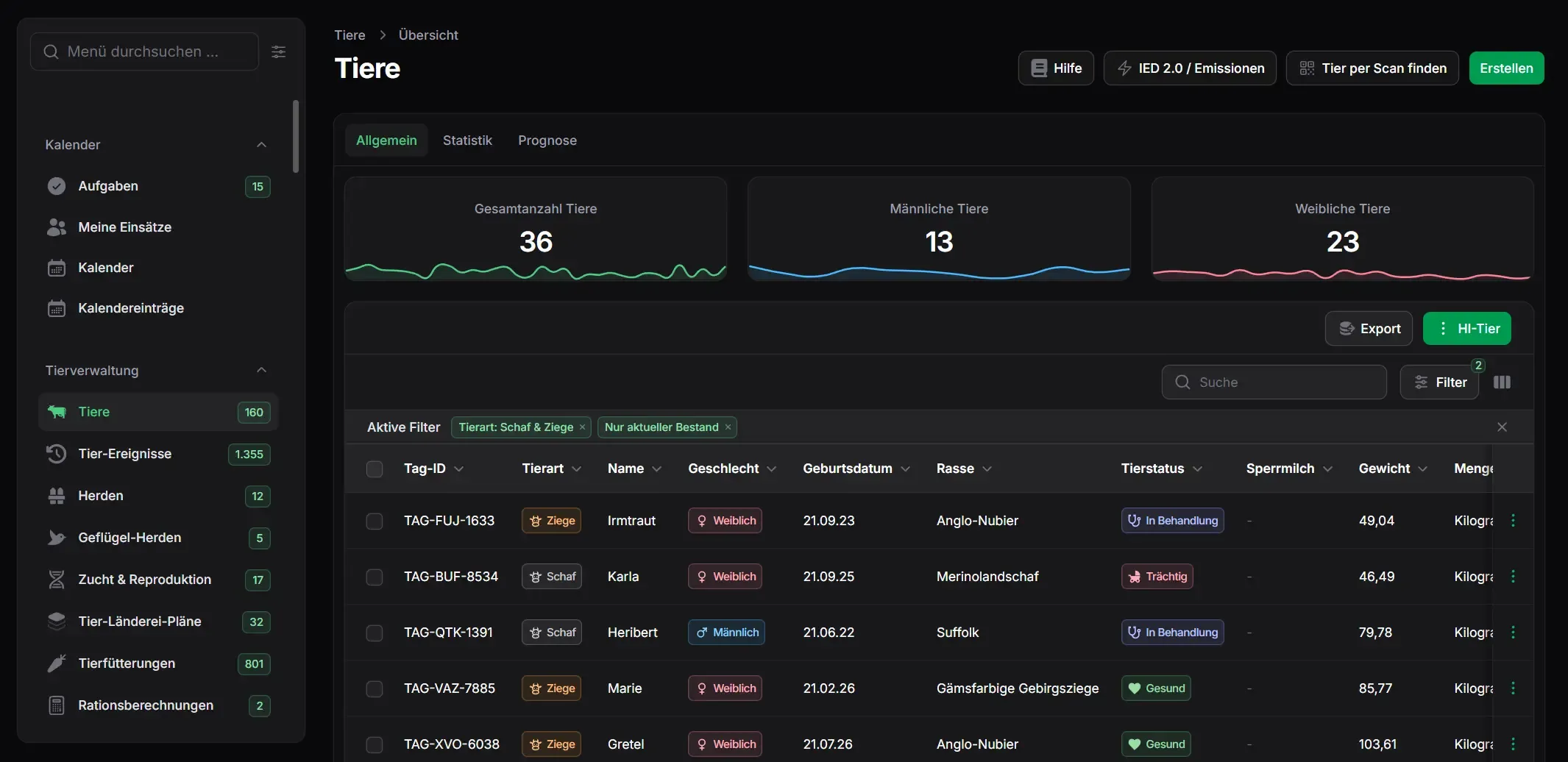Click the Tier-Ereignisse history icon
Viewport: 1568px width, 762px height.
pyautogui.click(x=57, y=454)
